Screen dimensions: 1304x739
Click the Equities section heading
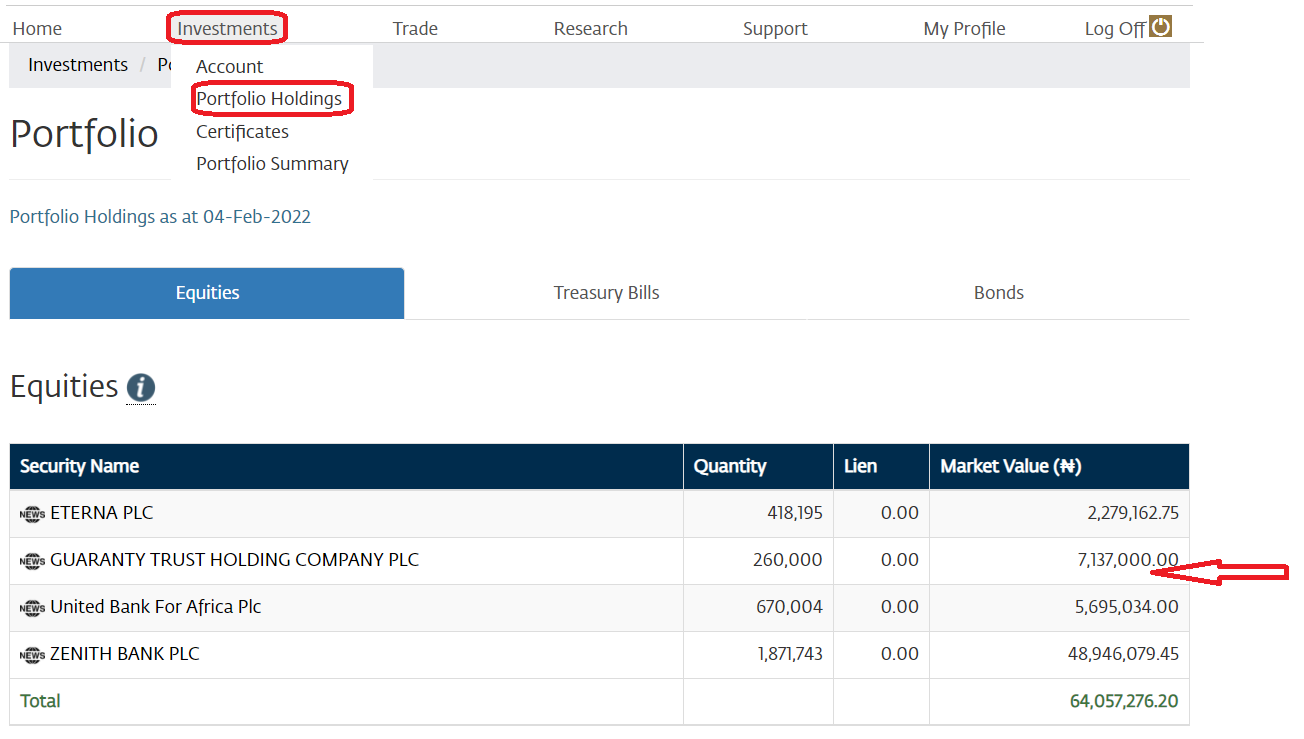pyautogui.click(x=64, y=386)
